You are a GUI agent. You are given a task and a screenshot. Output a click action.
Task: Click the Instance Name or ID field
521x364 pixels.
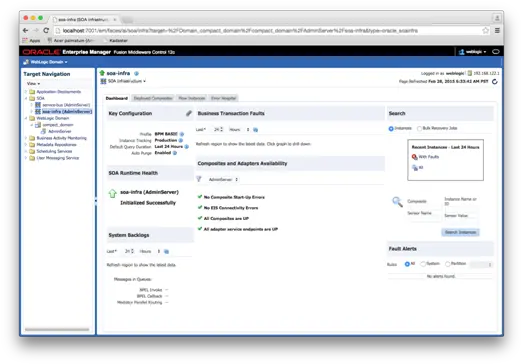click(x=460, y=210)
